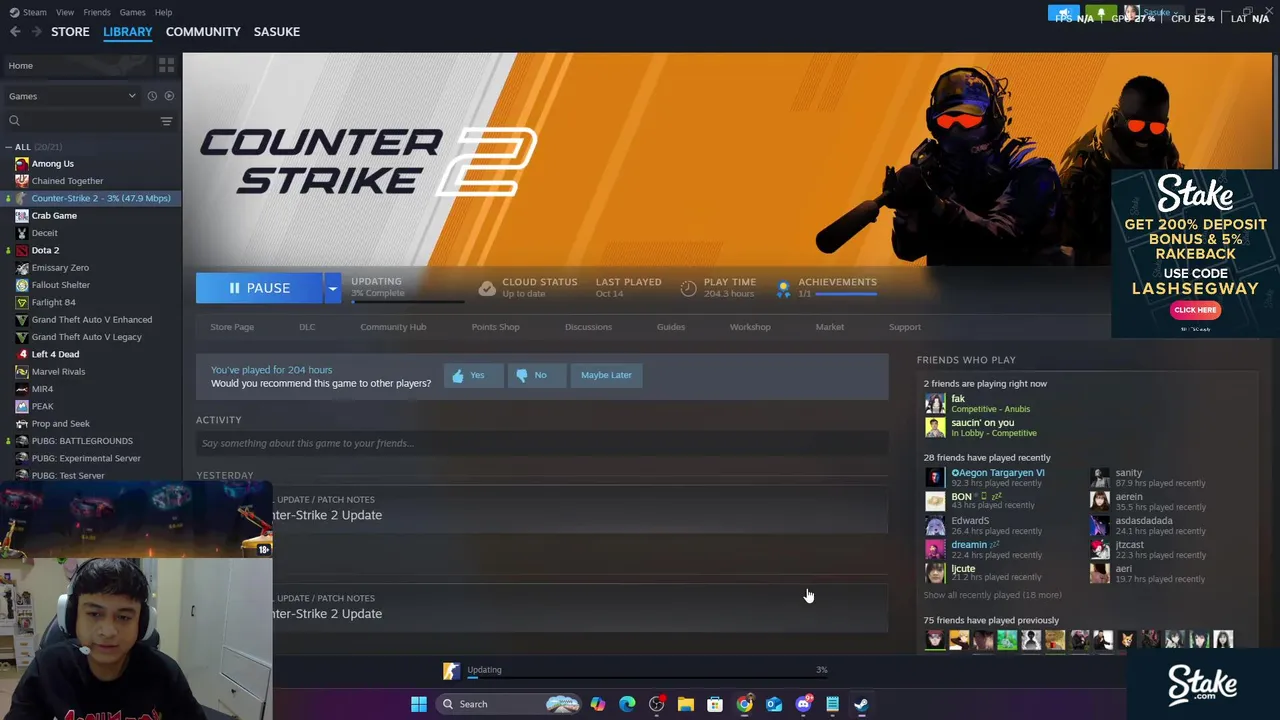1280x720 pixels.
Task: Open Windows Start menu
Action: pos(419,704)
